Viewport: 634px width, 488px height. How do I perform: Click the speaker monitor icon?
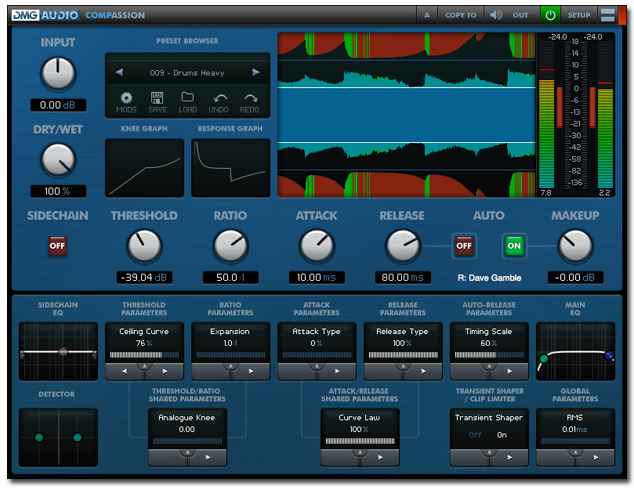(x=496, y=15)
